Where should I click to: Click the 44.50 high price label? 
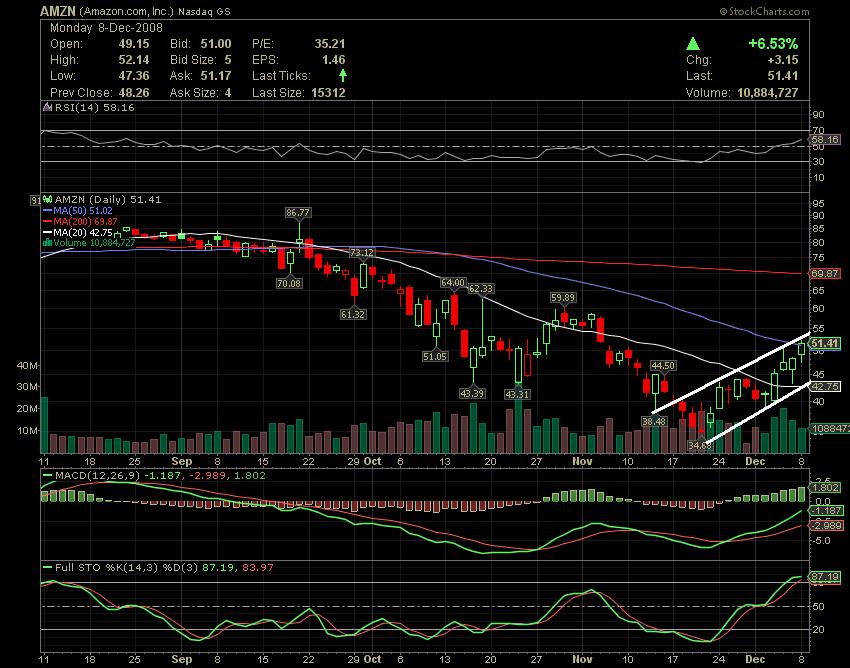[x=663, y=365]
